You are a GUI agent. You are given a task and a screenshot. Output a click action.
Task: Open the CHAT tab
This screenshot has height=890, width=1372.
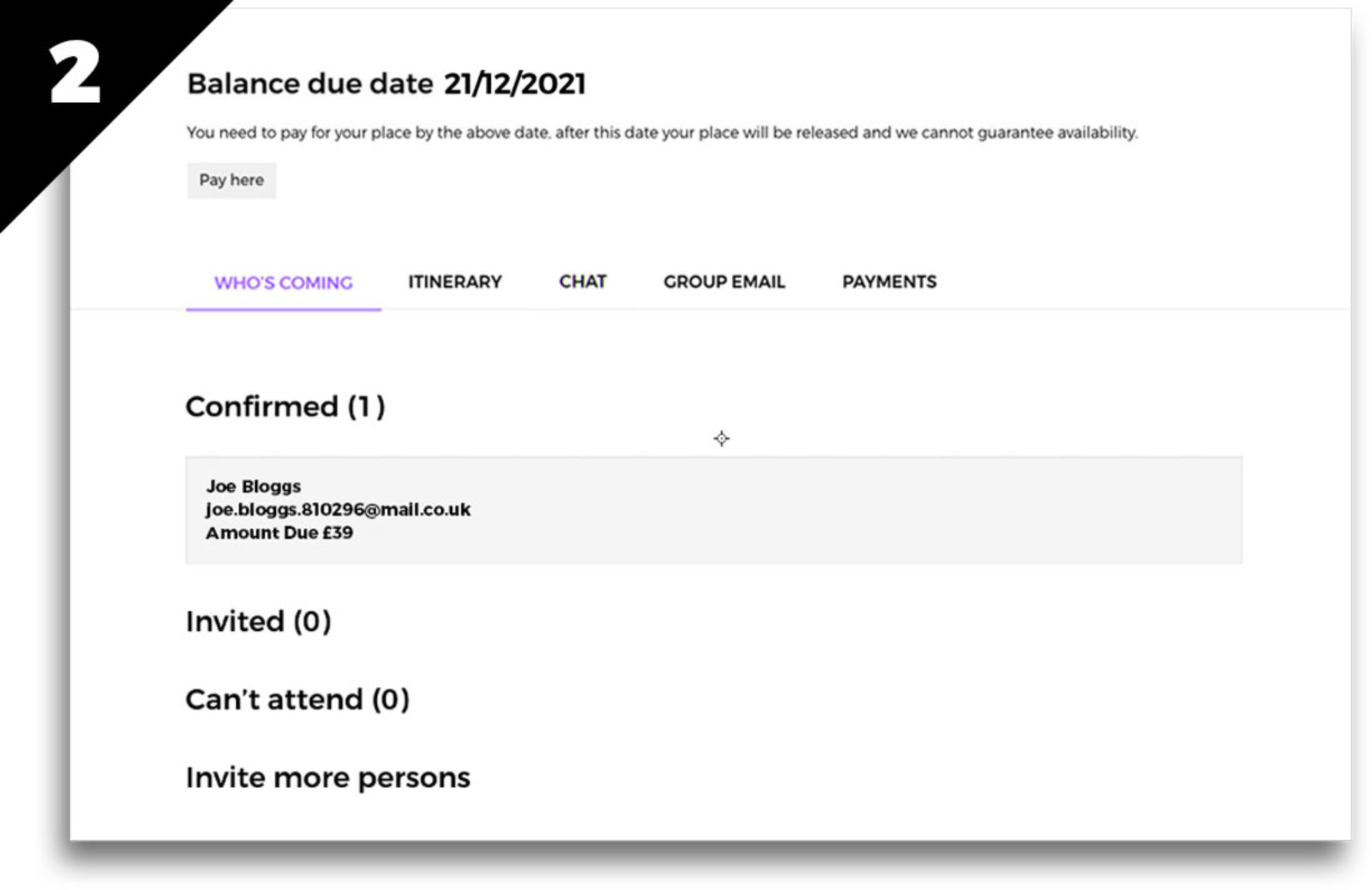click(x=582, y=282)
